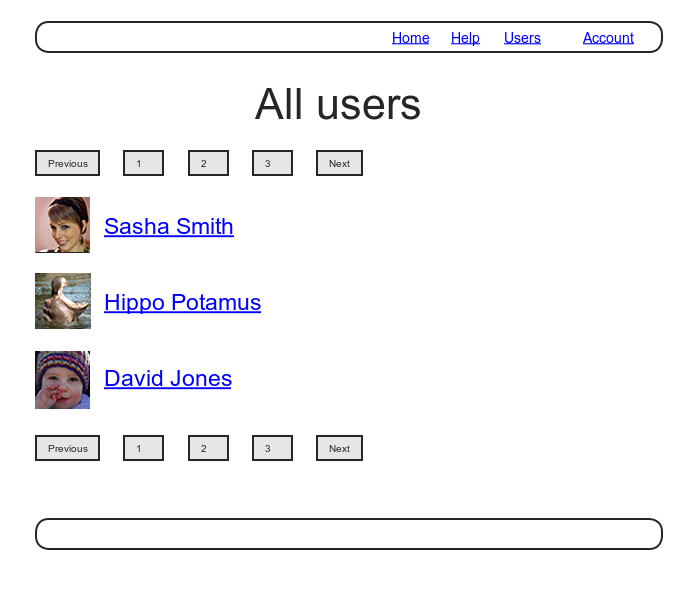Click David Jones's avatar picture
The height and width of the screenshot is (600, 700).
pos(62,379)
